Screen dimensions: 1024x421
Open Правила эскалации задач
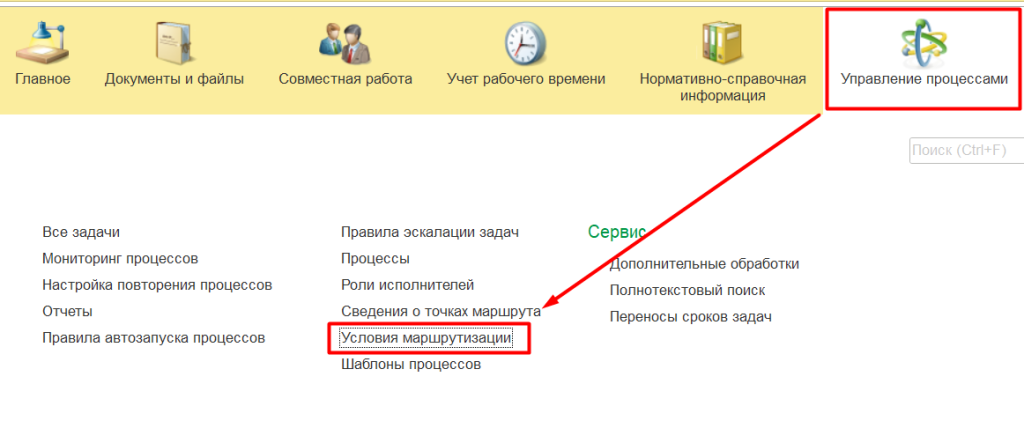(x=430, y=232)
